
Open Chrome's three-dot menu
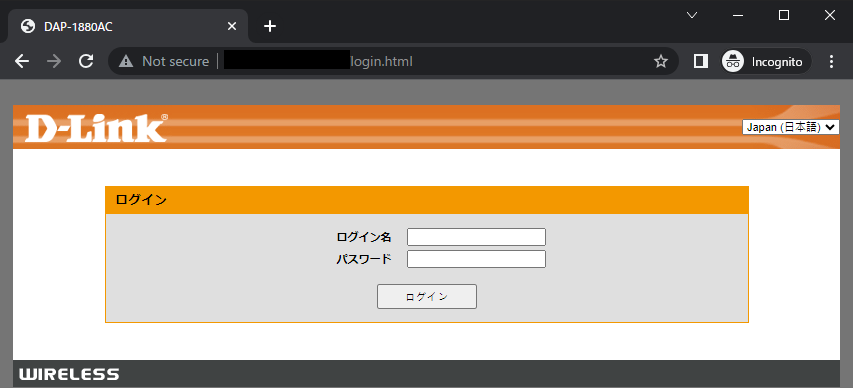(x=831, y=61)
